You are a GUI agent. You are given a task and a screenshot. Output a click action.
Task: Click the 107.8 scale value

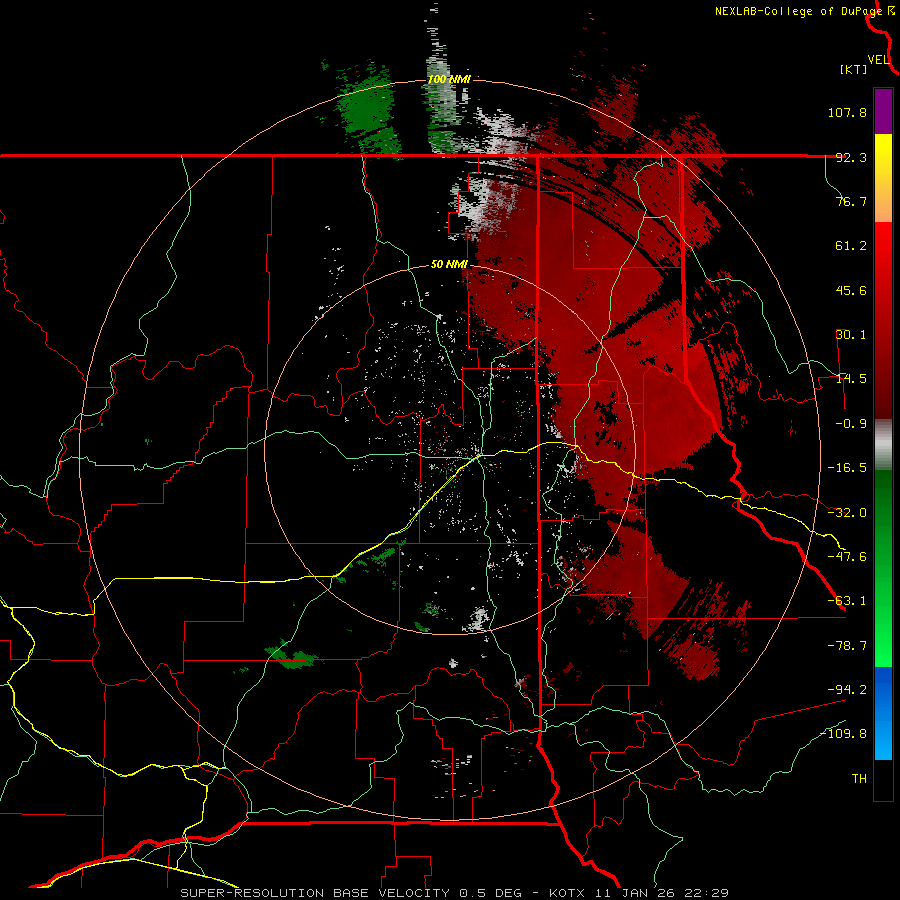847,112
